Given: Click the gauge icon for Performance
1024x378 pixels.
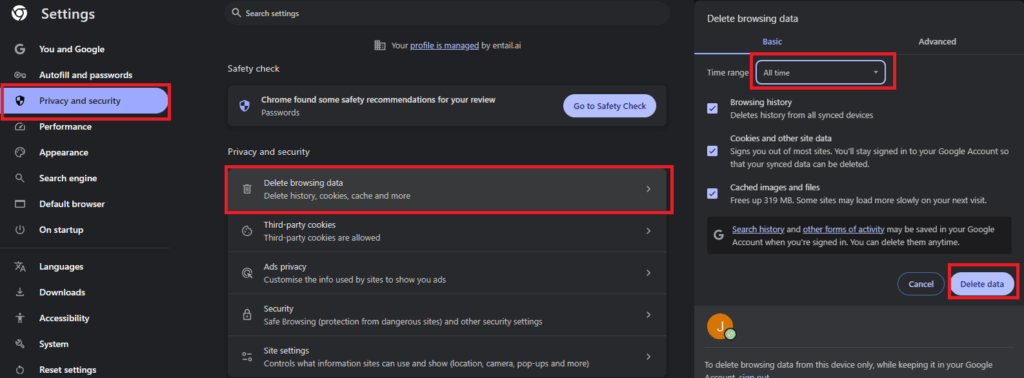Looking at the screenshot, I should pos(20,127).
